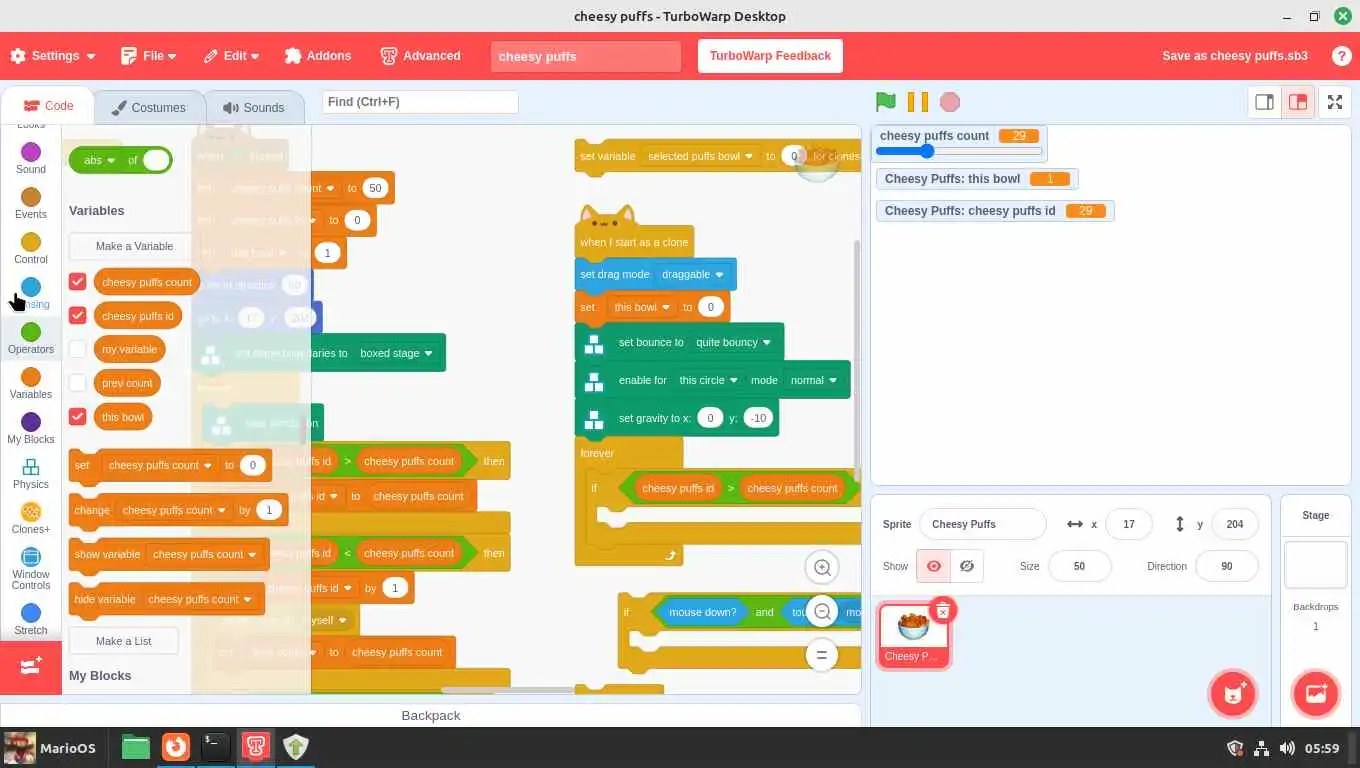Screen dimensions: 1360x768
Task: Pause the project with the pause icon
Action: 917,102
